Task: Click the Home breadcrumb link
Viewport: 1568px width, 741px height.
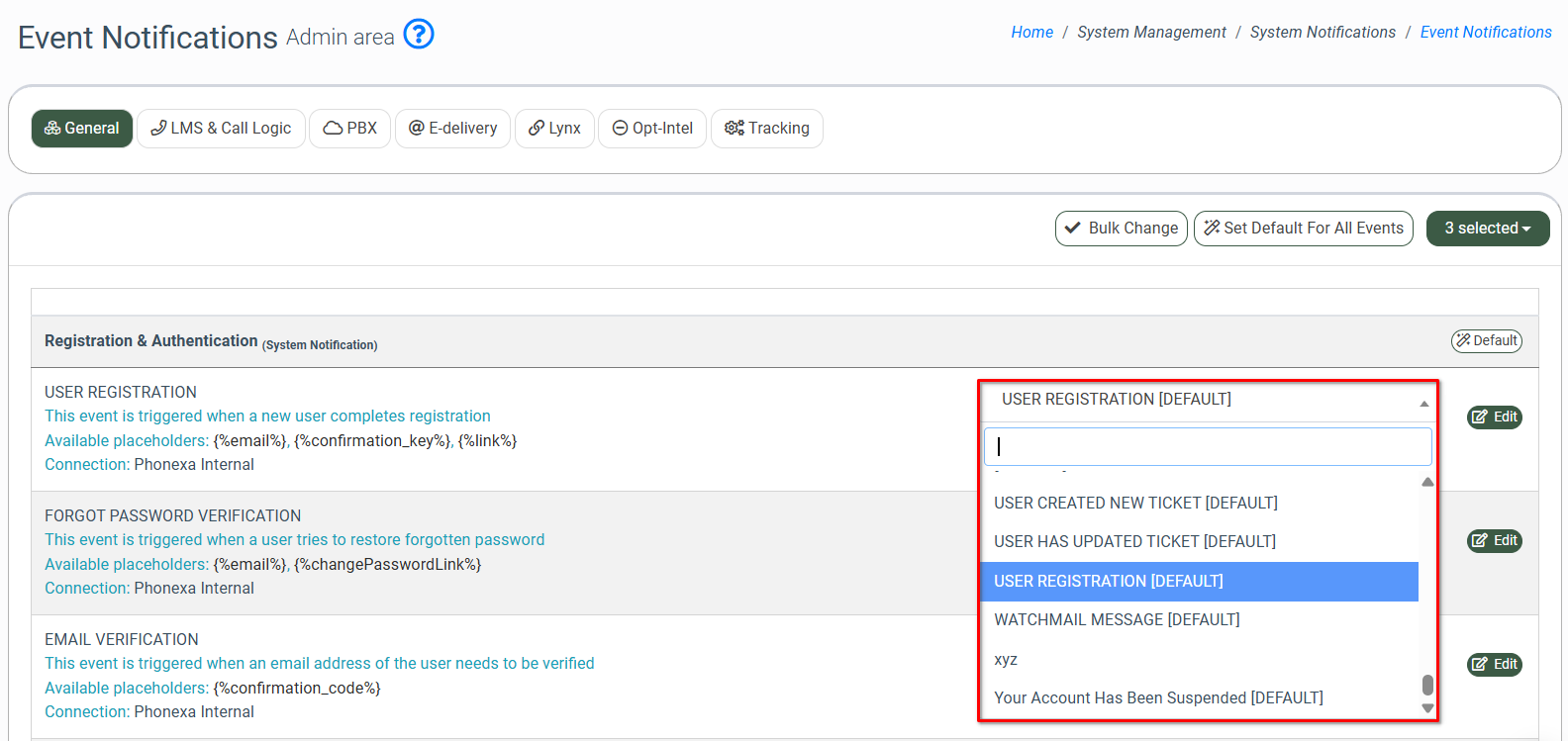Action: [1031, 33]
